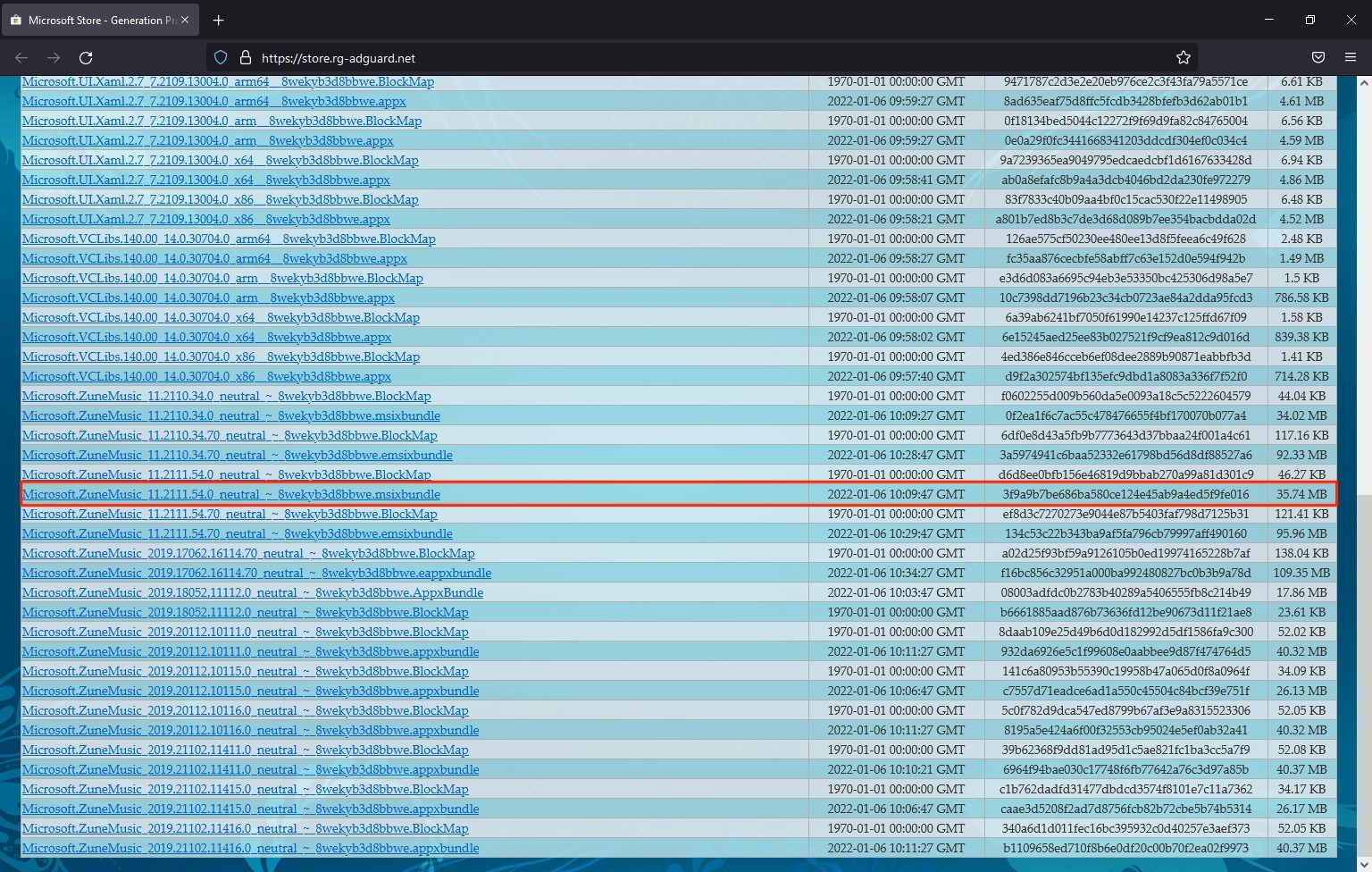Open ZuneMusic 2019.18052.11112.0 BlockMap link
The image size is (1372, 872).
(x=246, y=612)
